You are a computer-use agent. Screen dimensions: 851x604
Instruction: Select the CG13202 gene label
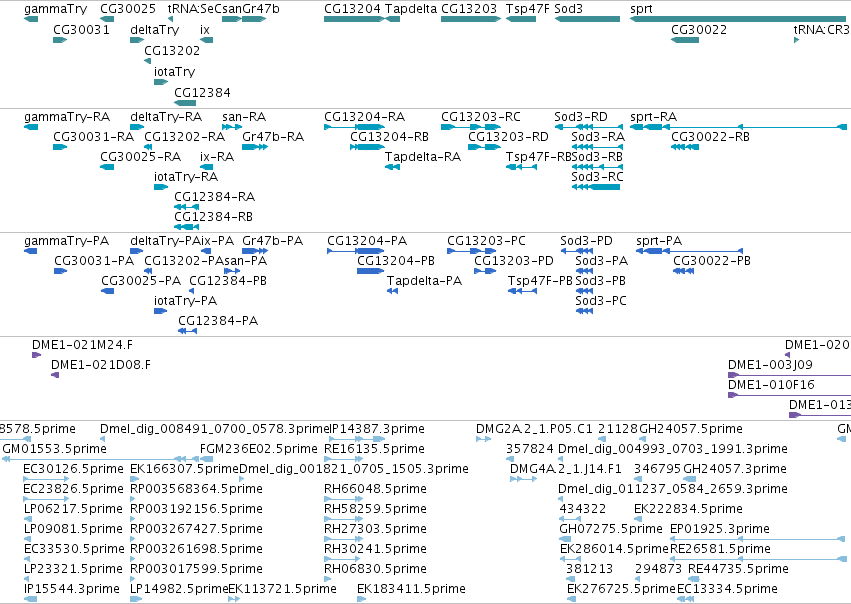point(172,50)
